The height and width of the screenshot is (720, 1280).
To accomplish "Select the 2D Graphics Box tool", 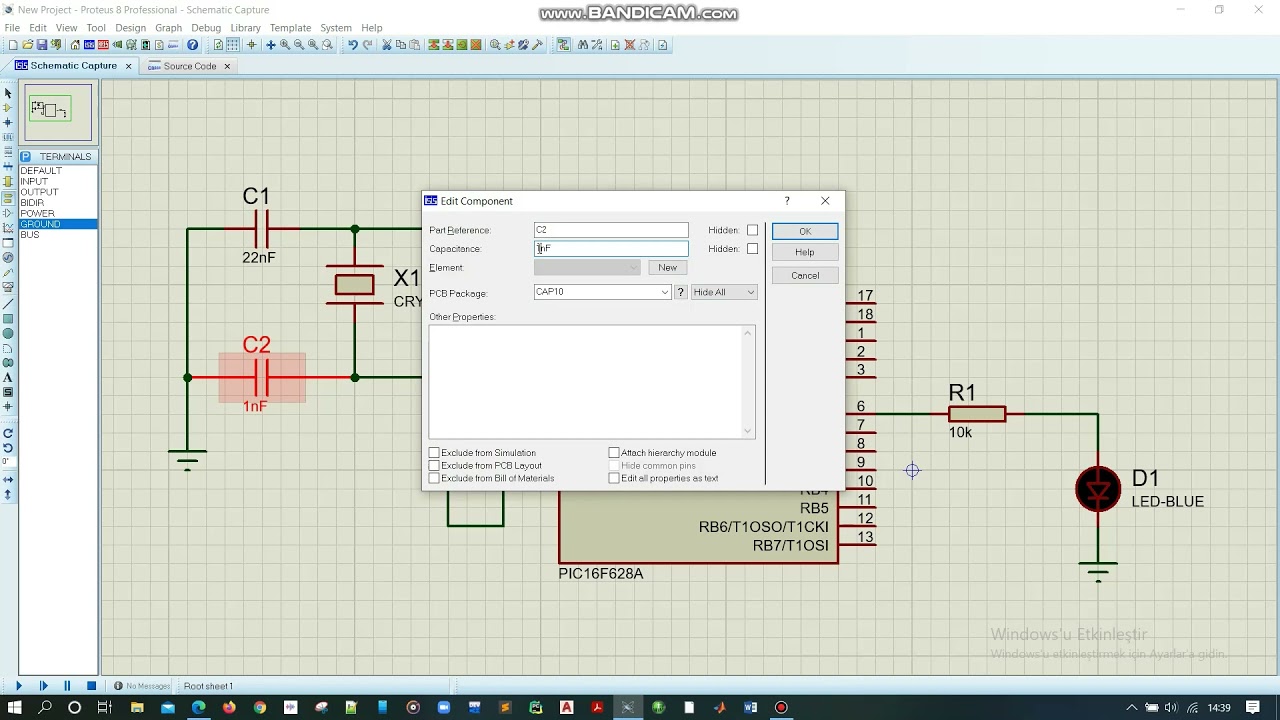I will point(8,319).
